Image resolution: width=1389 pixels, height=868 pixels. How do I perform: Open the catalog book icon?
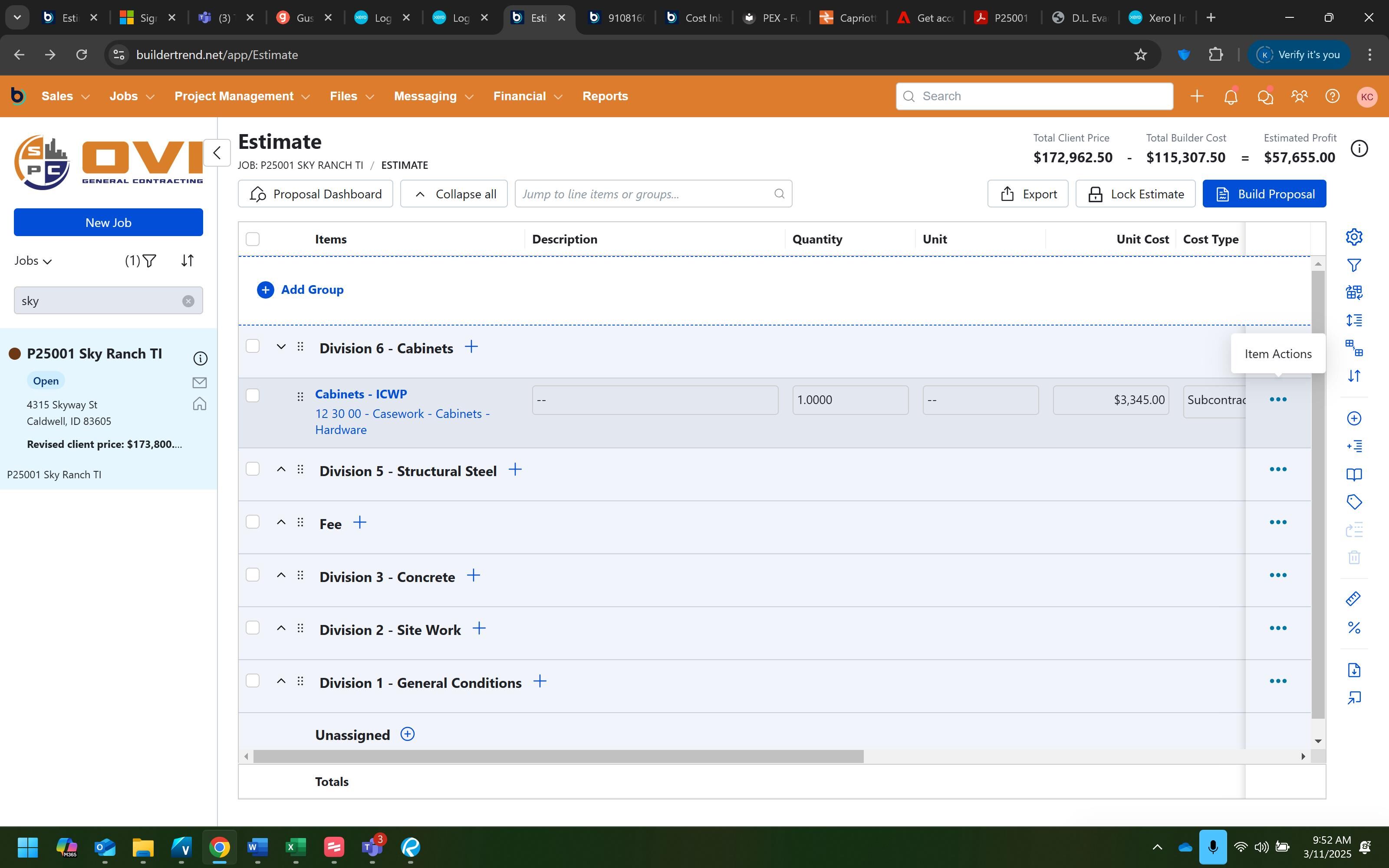pos(1354,474)
